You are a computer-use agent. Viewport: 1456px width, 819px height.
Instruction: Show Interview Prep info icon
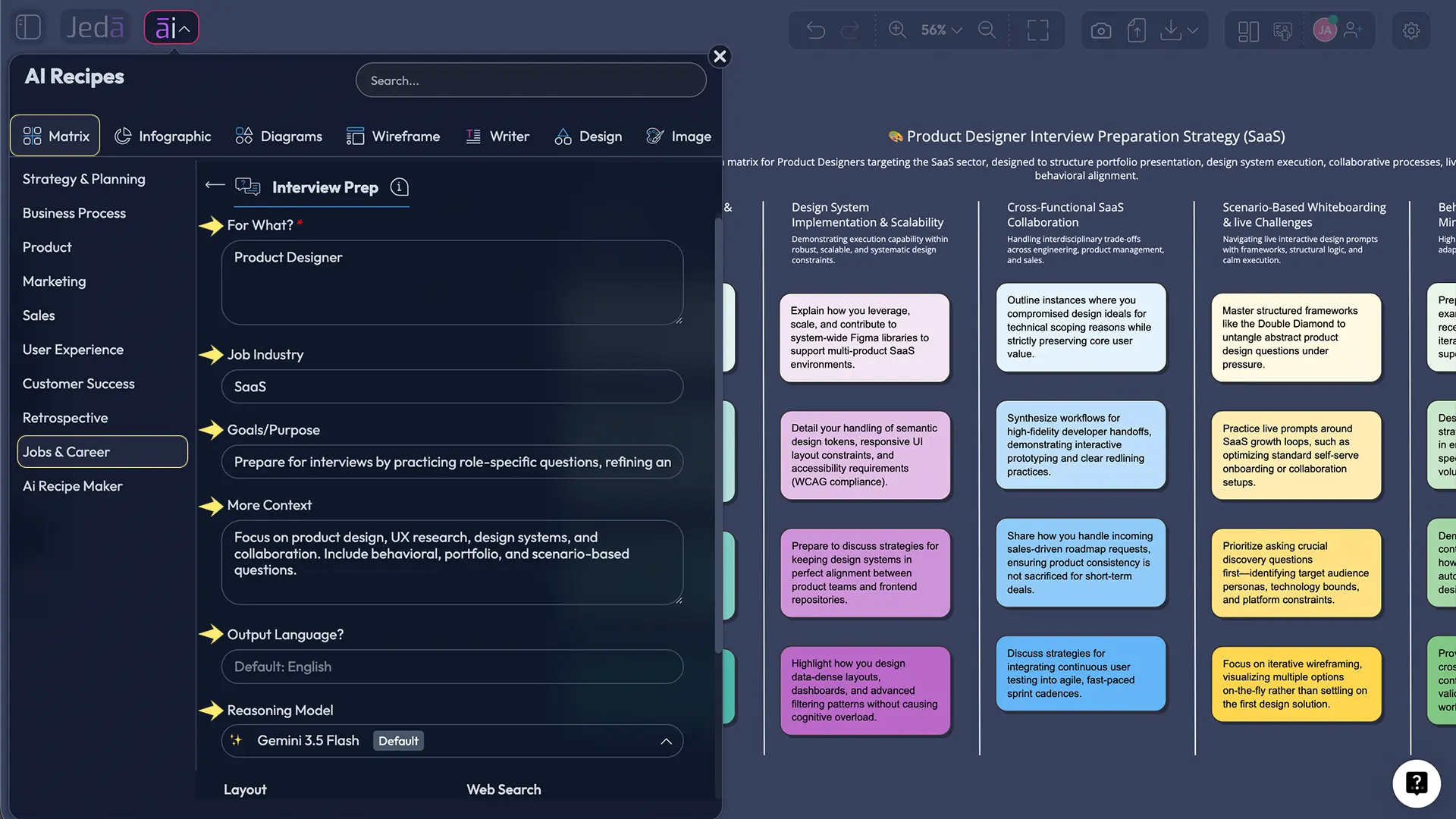click(x=400, y=187)
